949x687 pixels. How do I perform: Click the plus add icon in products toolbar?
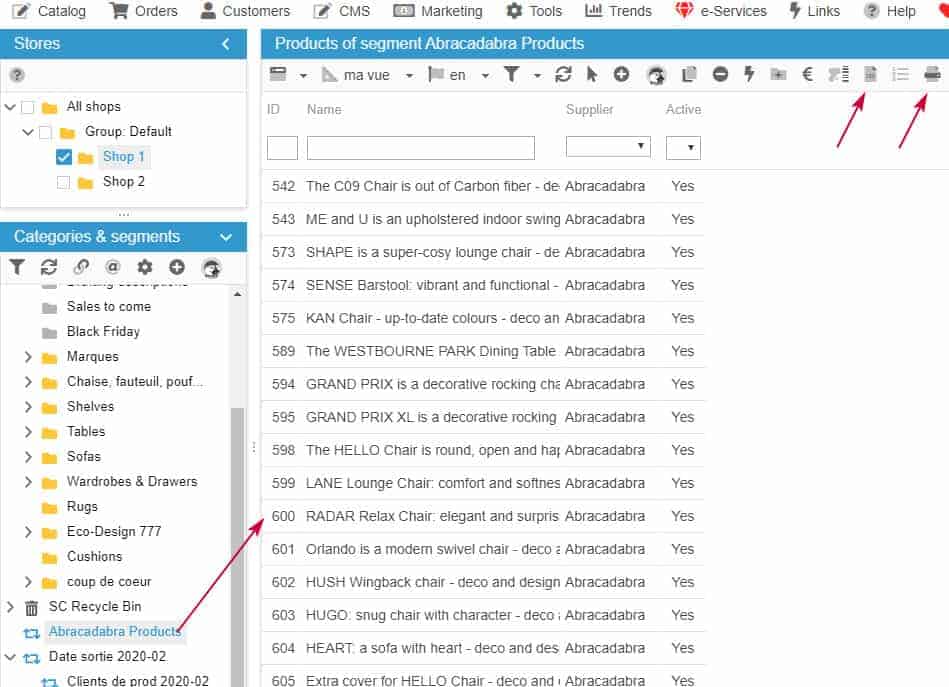pos(621,74)
